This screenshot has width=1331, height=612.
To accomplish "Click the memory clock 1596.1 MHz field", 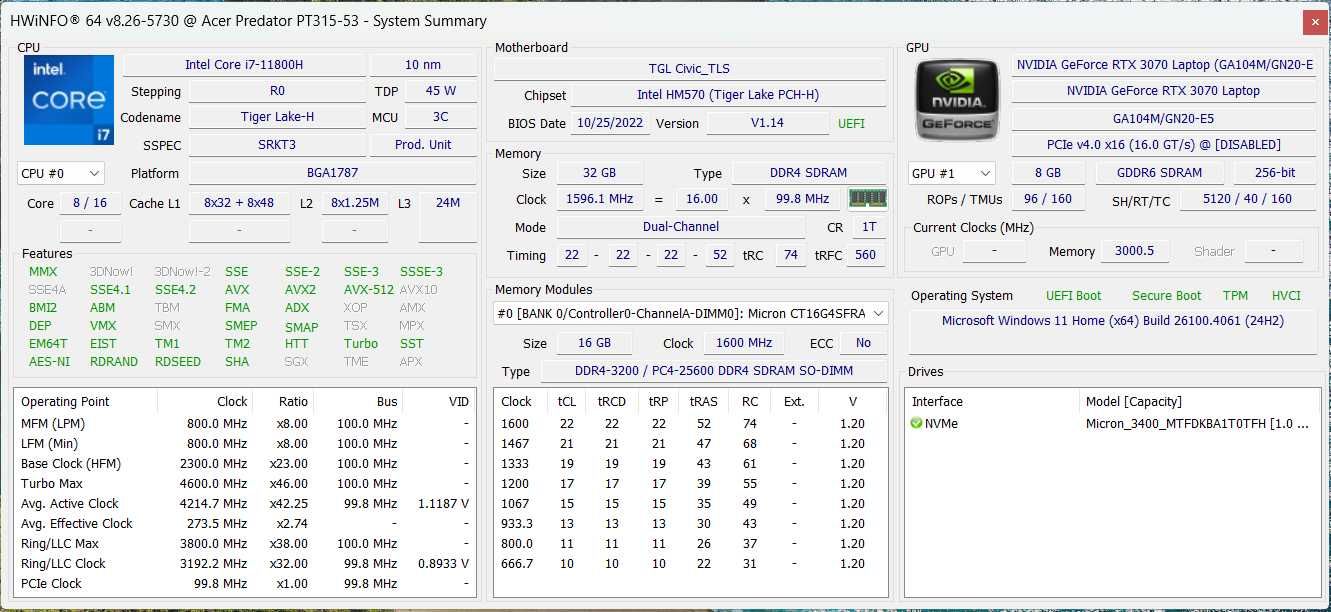I will click(599, 198).
